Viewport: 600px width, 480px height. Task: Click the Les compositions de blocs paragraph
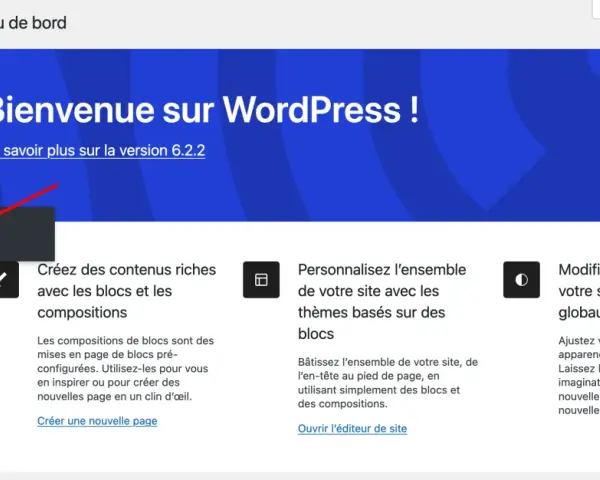coord(126,368)
